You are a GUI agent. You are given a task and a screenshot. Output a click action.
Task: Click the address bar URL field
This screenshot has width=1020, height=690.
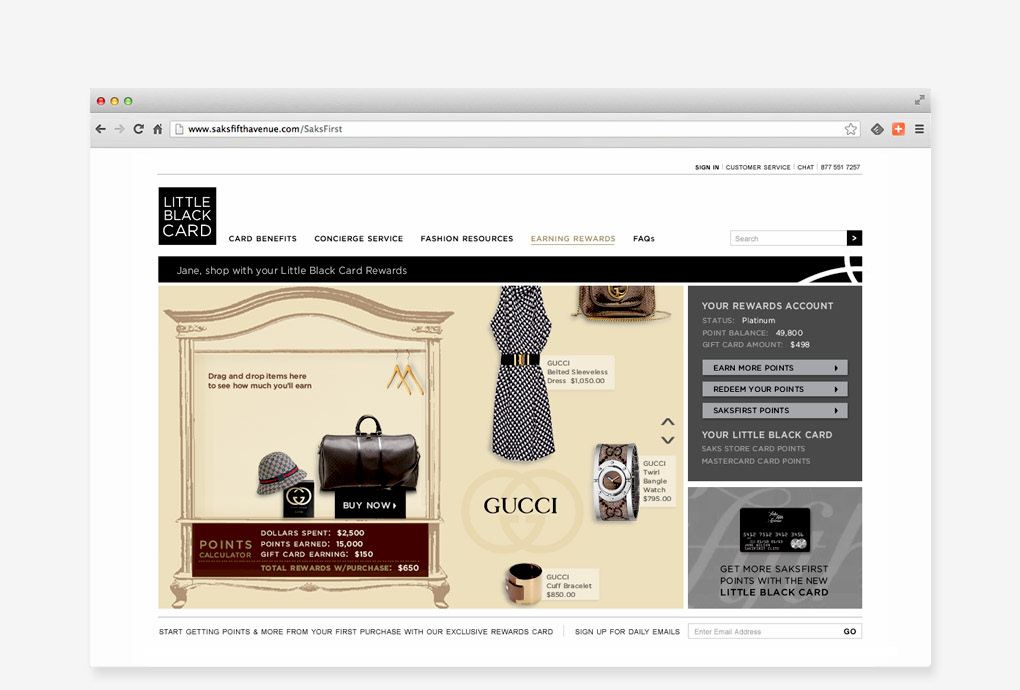tap(514, 129)
